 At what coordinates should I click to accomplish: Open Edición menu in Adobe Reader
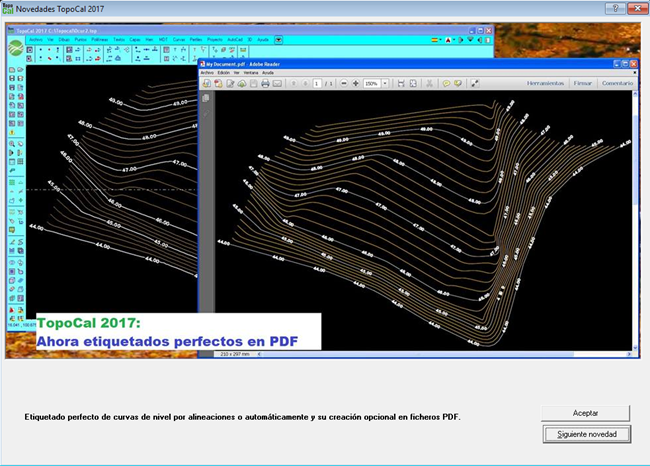point(223,73)
